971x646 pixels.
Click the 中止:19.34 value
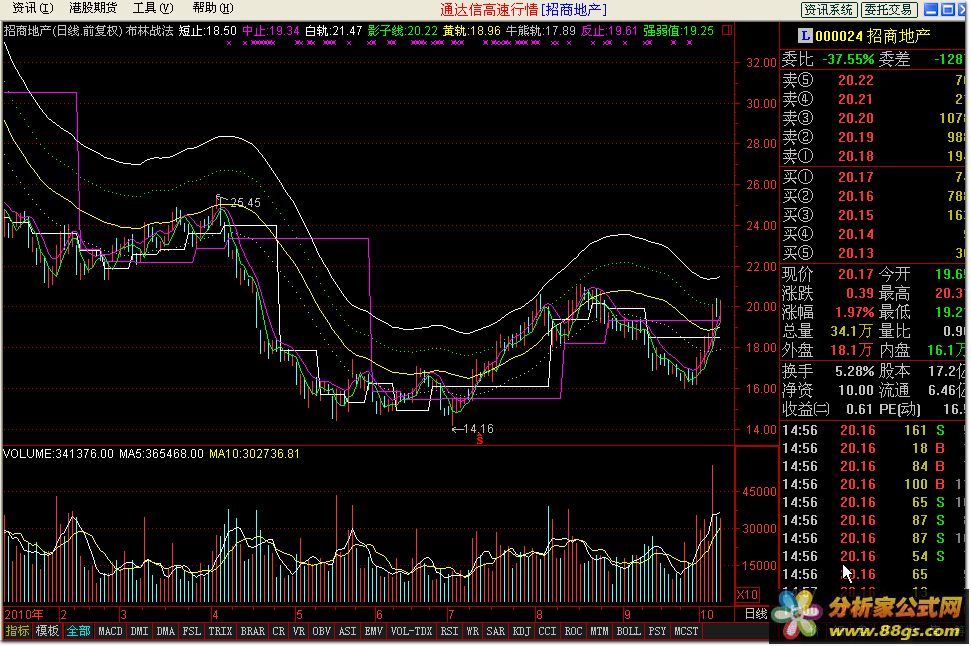pos(271,30)
